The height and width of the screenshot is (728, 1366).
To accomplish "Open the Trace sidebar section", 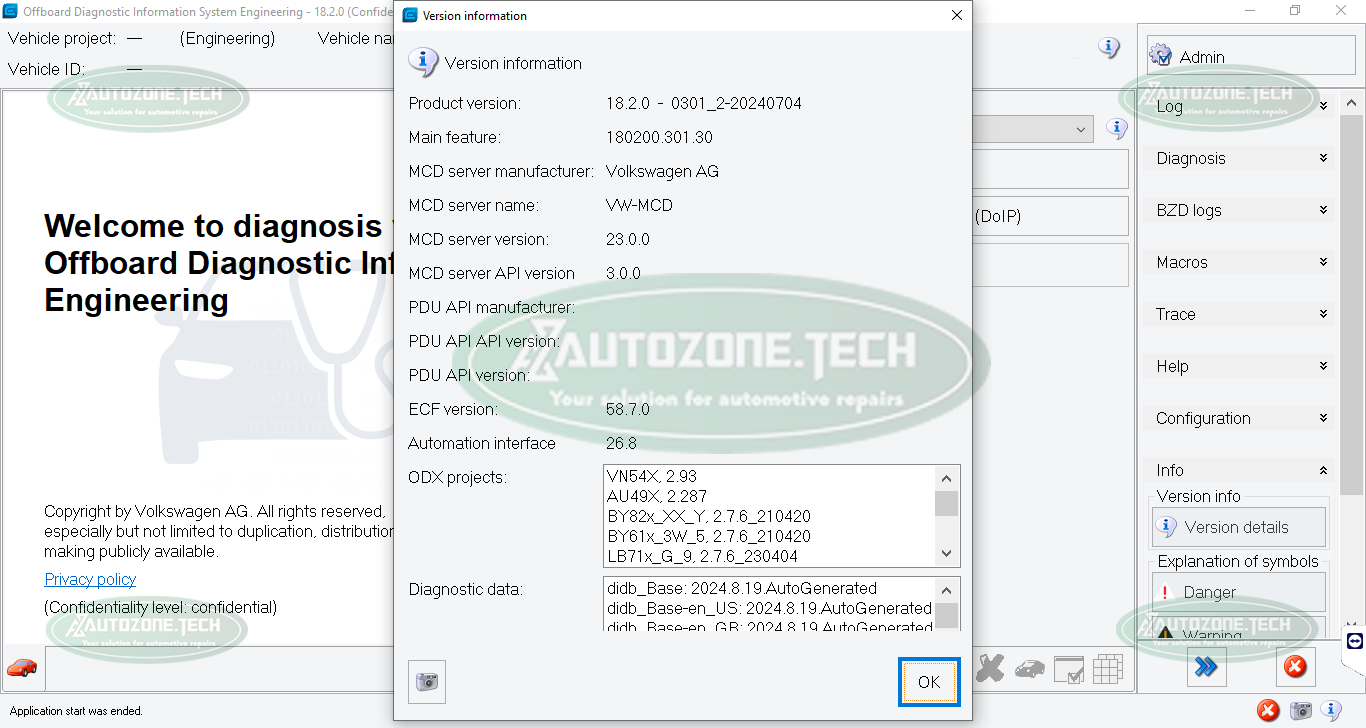I will point(1240,314).
